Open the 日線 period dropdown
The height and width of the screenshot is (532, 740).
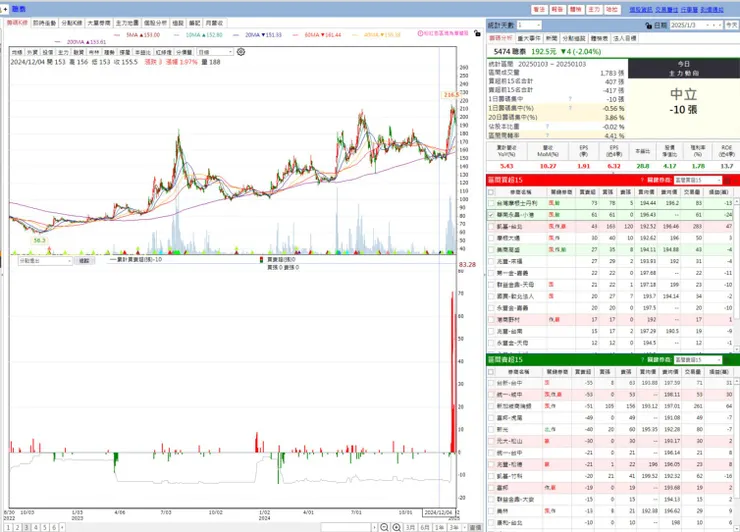[x=230, y=52]
